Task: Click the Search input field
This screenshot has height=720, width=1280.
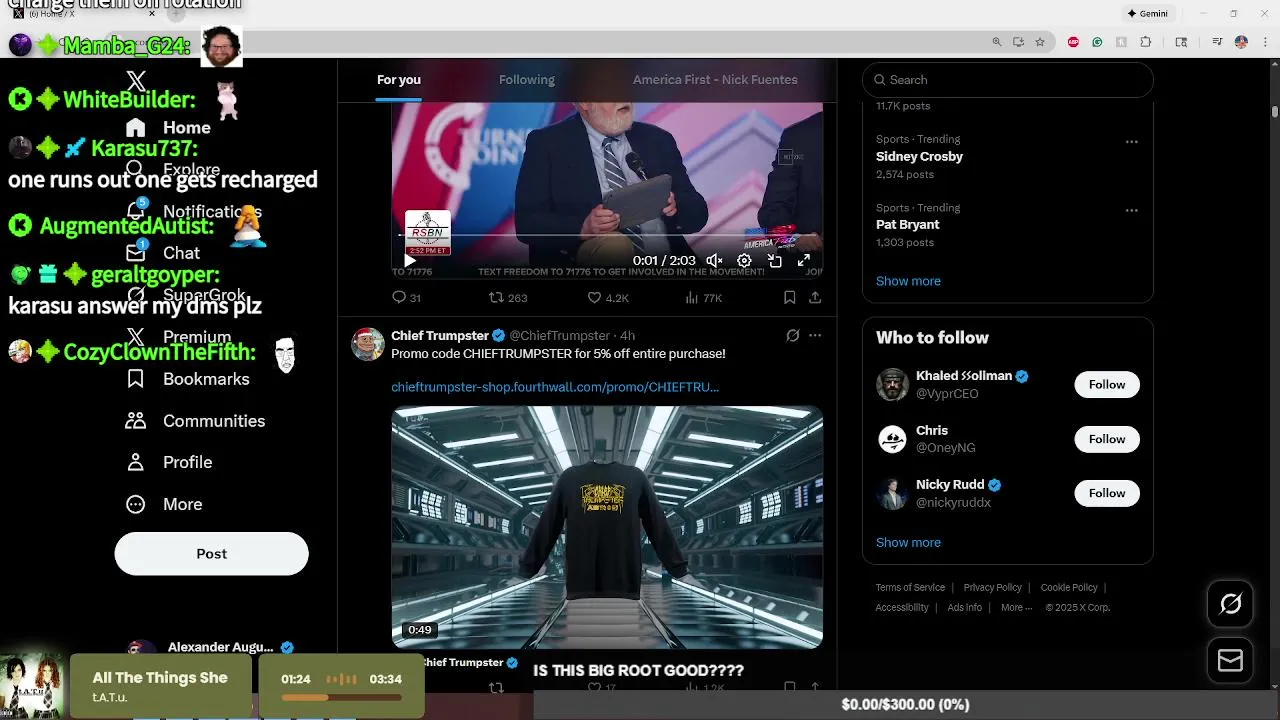Action: pyautogui.click(x=1008, y=80)
